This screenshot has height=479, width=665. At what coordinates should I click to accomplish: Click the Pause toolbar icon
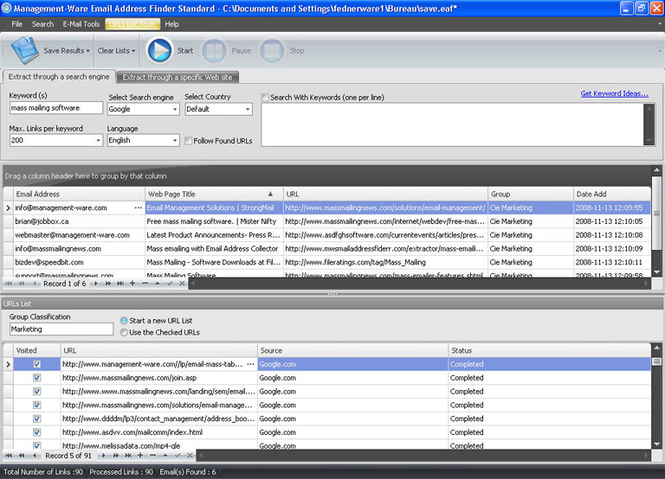click(x=214, y=51)
